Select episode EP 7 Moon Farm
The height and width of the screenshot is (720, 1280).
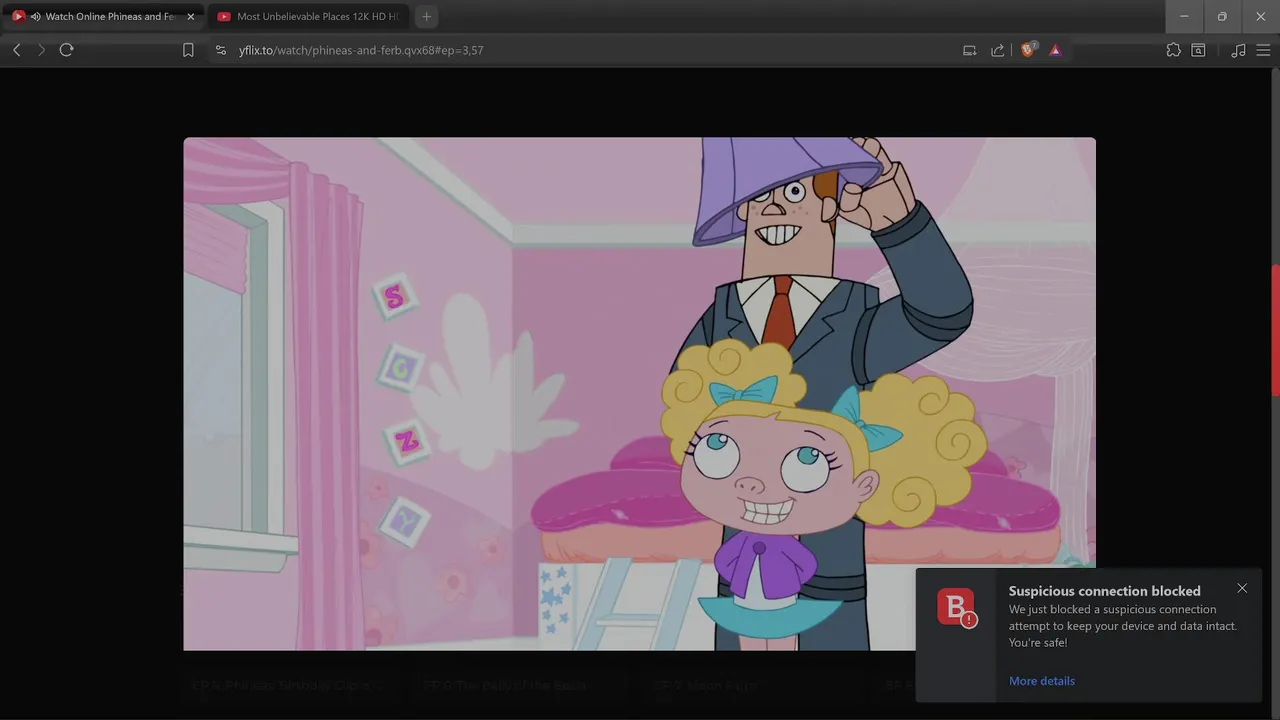point(706,685)
